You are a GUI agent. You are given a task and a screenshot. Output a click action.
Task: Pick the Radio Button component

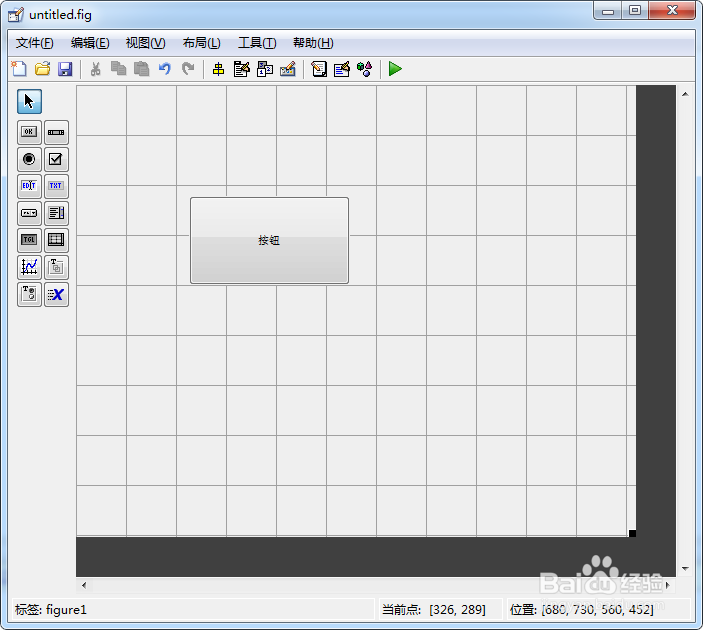[x=29, y=159]
